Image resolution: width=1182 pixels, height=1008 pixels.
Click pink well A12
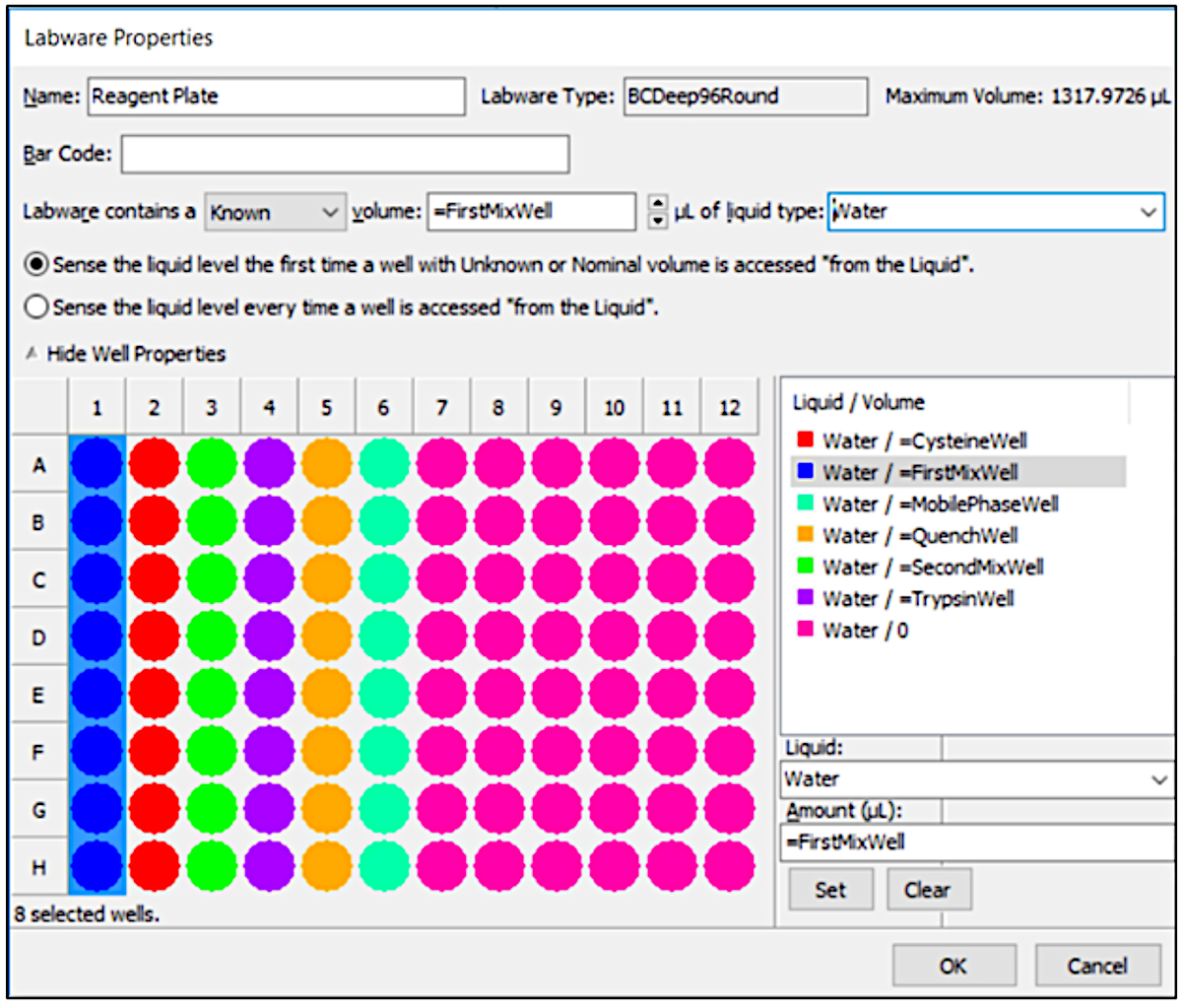(729, 464)
